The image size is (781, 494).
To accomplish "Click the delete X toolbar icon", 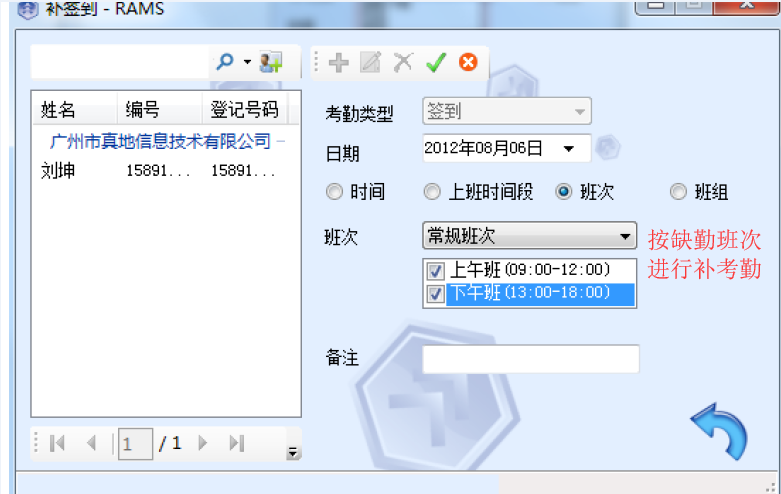I will 403,63.
